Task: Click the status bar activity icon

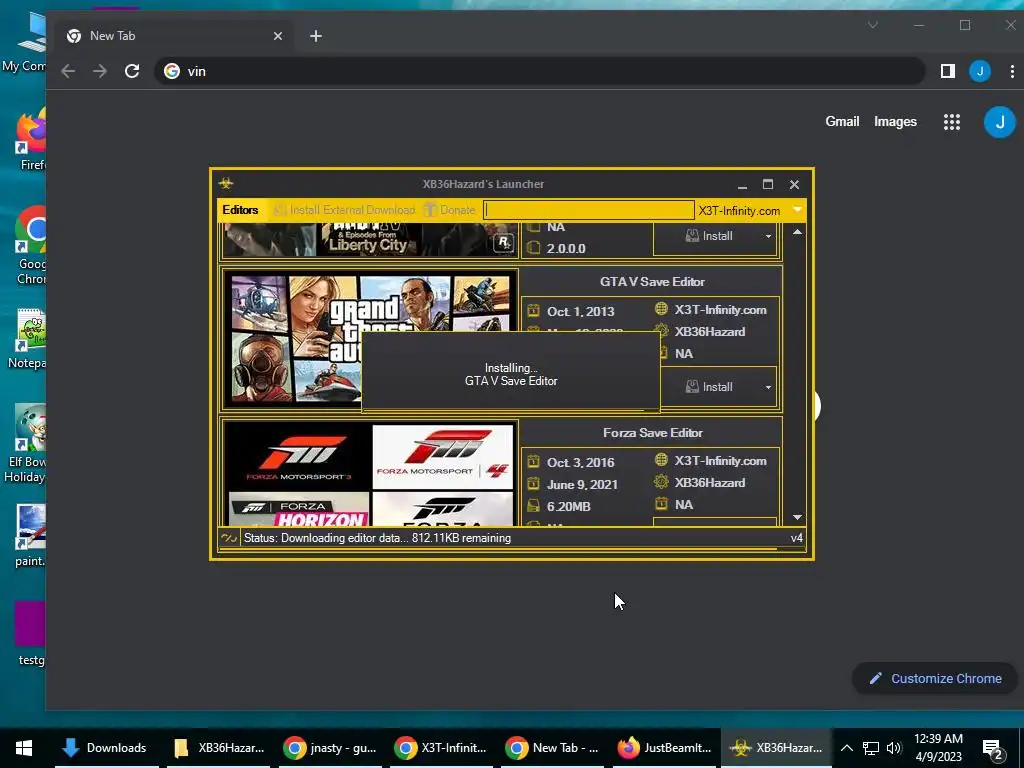Action: tap(229, 538)
